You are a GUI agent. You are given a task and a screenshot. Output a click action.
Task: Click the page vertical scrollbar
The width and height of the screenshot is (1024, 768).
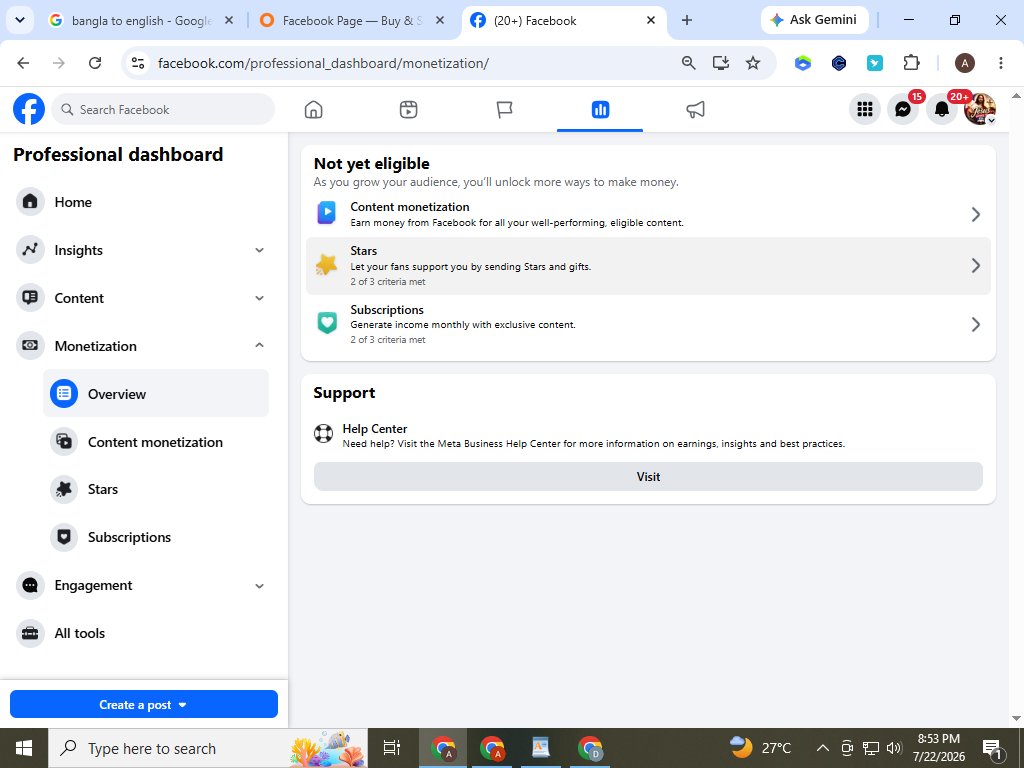(x=1016, y=407)
